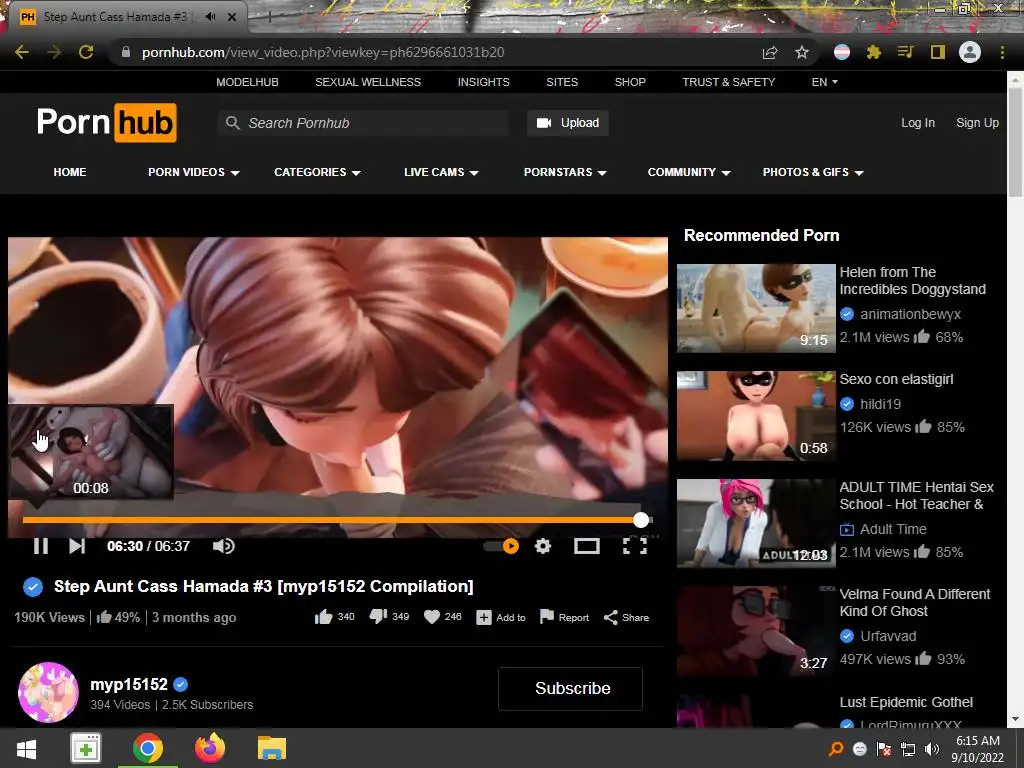Open the media controls icon in Chrome toolbar

point(905,52)
